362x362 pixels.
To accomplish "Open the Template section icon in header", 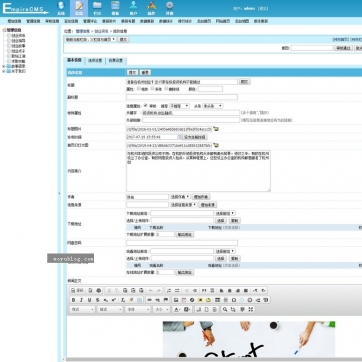I will [x=115, y=8].
